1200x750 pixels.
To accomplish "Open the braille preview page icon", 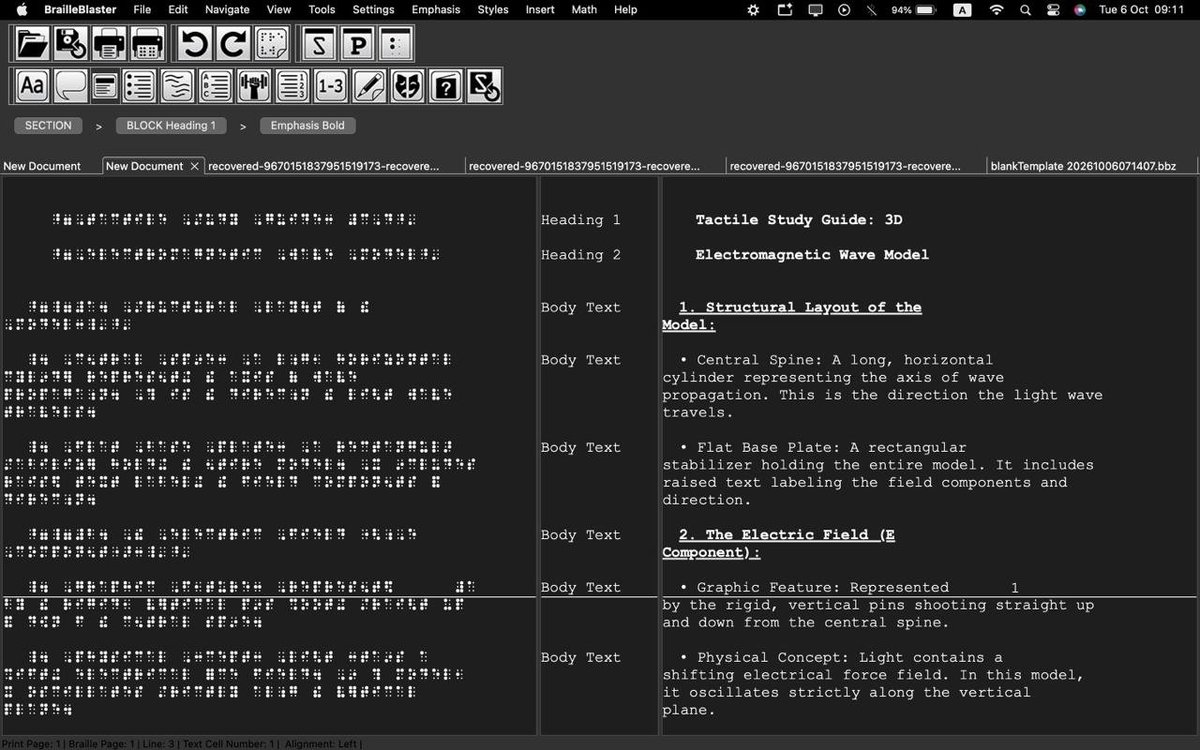I will coord(271,44).
